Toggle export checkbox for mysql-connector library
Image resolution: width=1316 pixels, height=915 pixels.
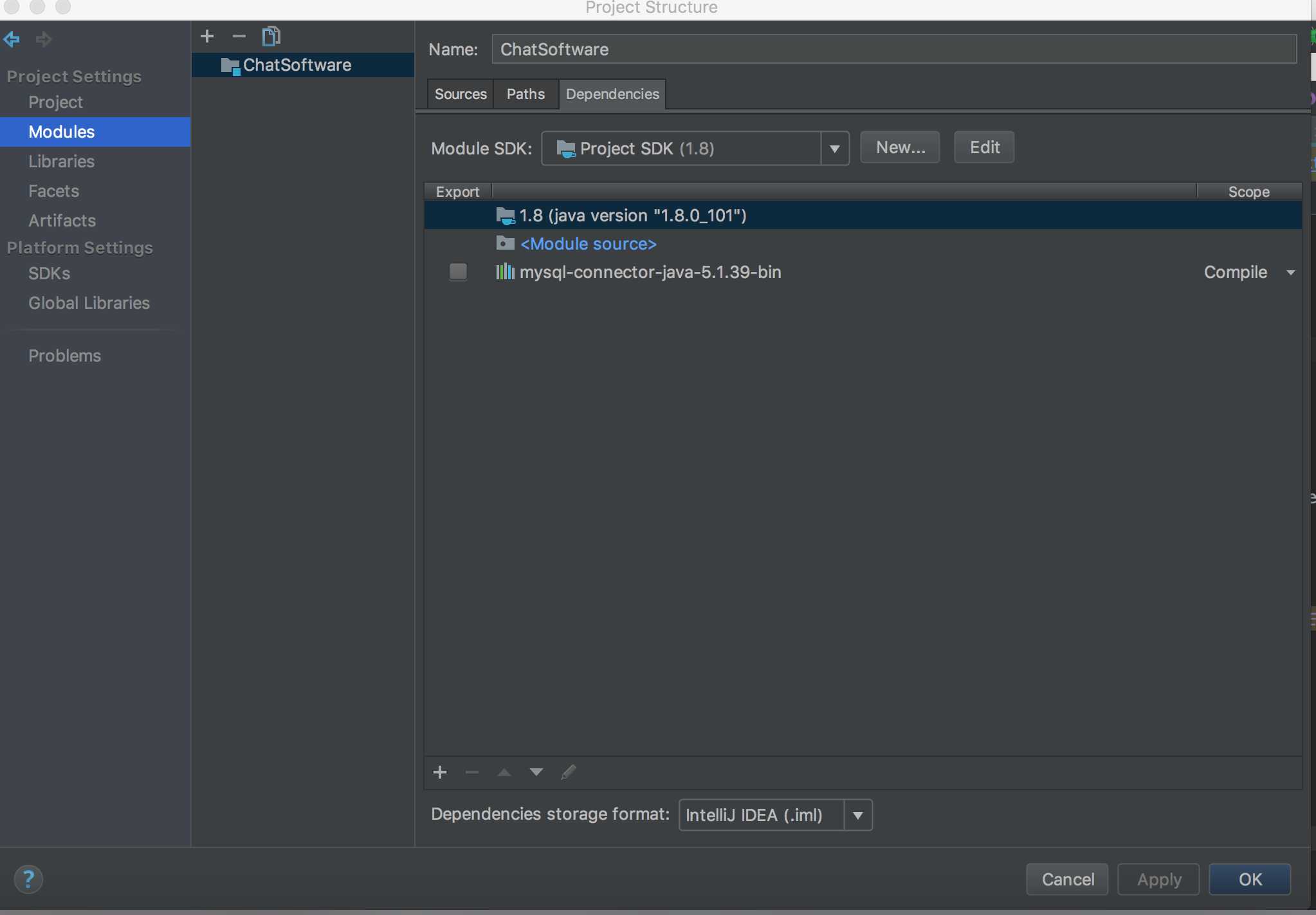point(458,272)
